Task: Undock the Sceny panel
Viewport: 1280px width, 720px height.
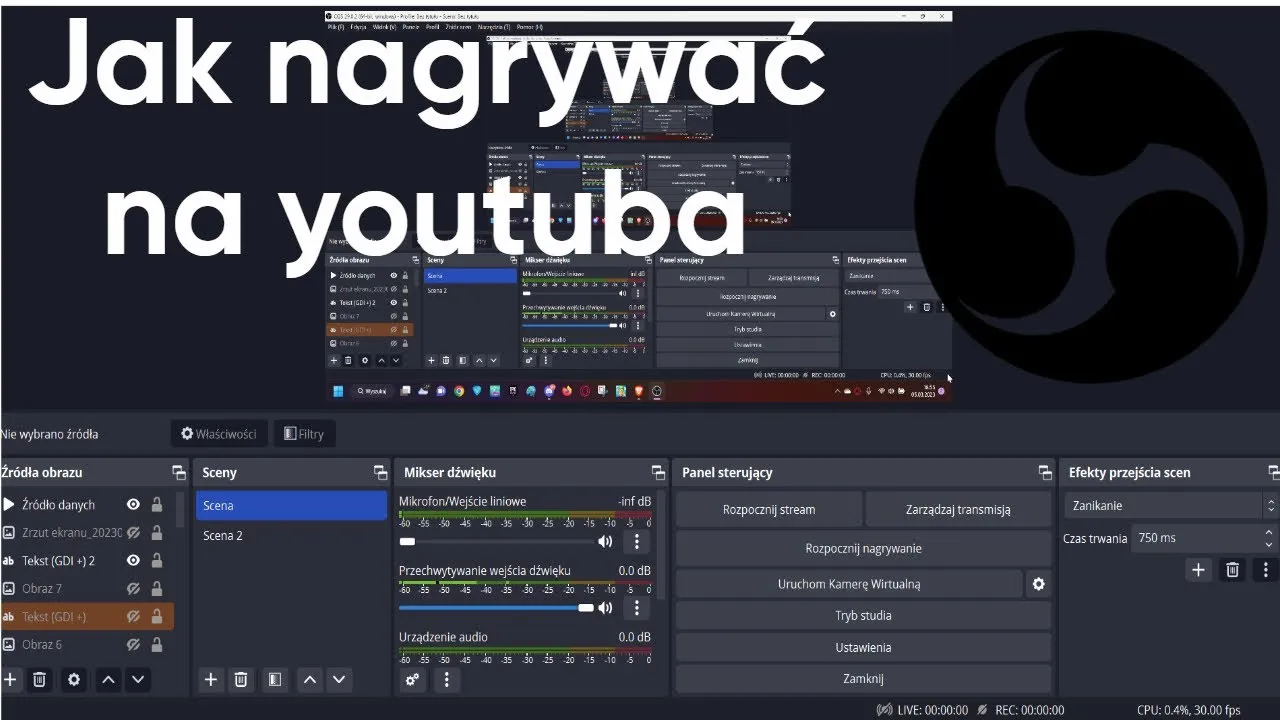Action: 380,472
